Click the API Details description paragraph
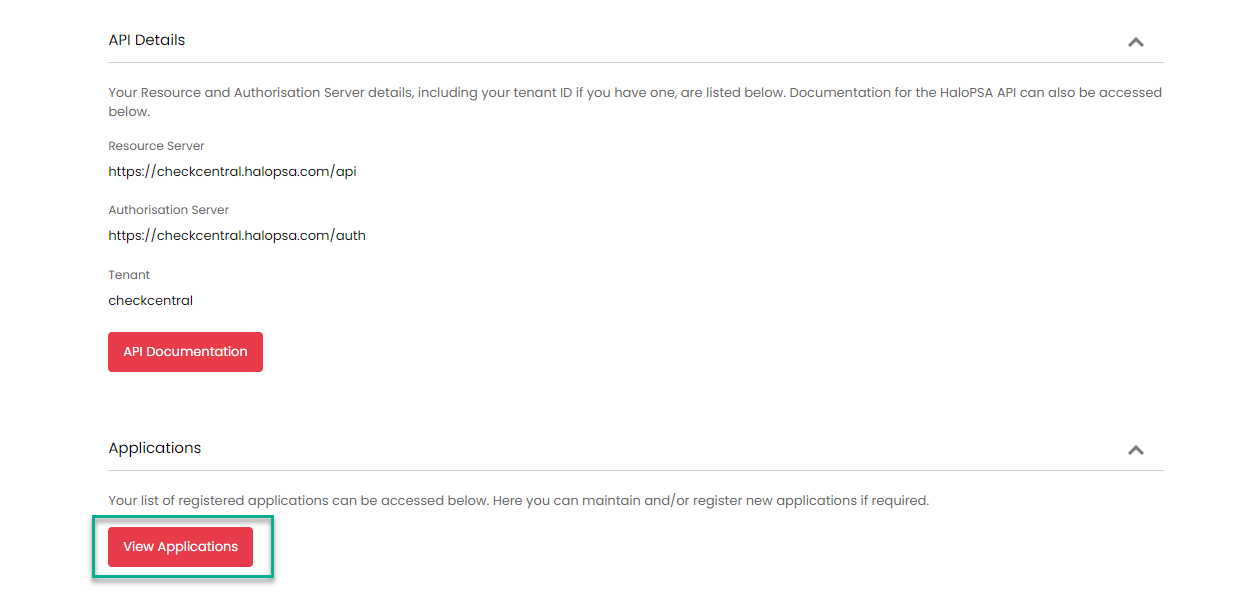The height and width of the screenshot is (598, 1244). tap(635, 102)
